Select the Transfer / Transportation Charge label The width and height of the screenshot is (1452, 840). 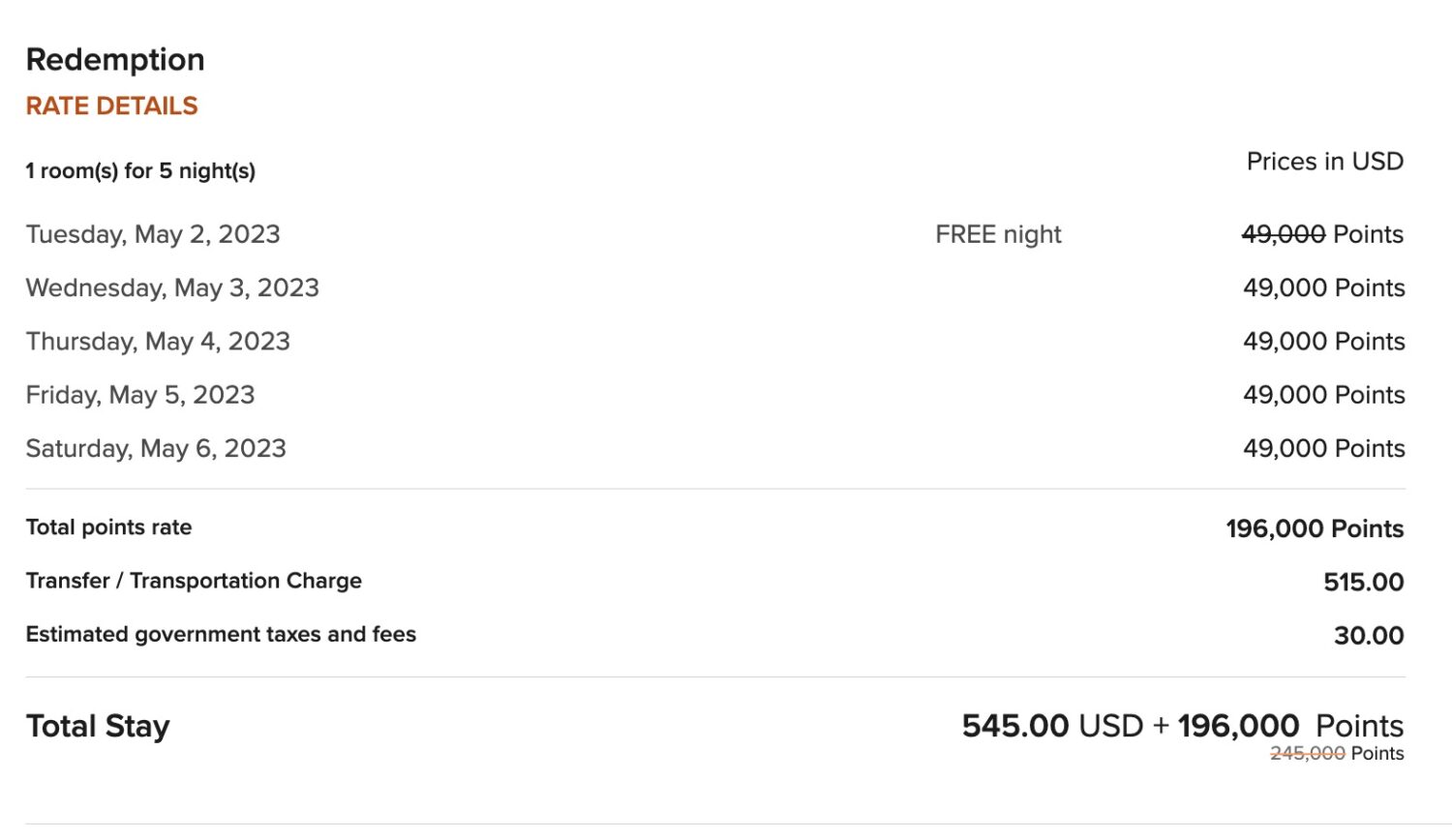(194, 581)
